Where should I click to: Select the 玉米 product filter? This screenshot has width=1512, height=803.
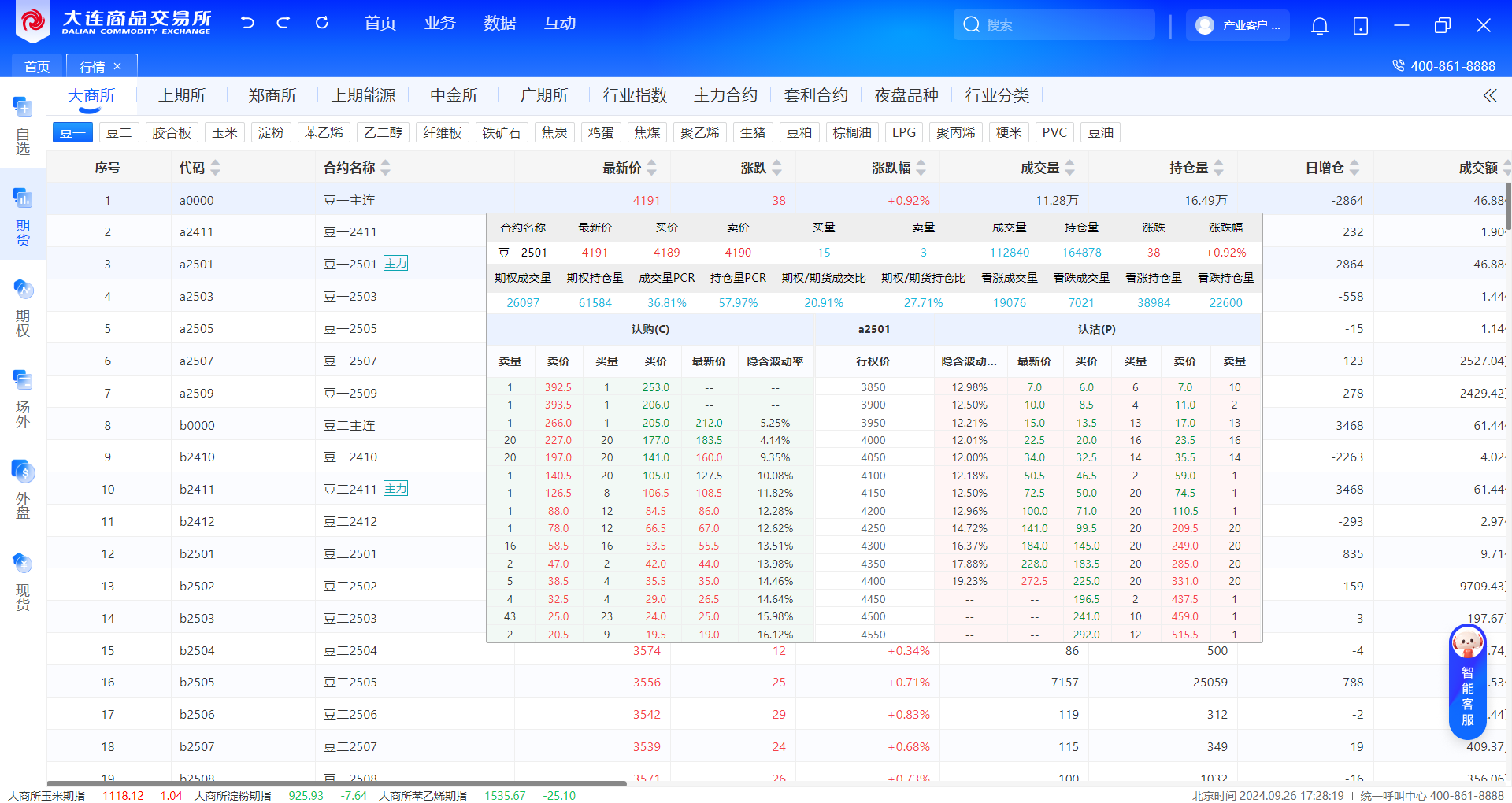pos(224,132)
